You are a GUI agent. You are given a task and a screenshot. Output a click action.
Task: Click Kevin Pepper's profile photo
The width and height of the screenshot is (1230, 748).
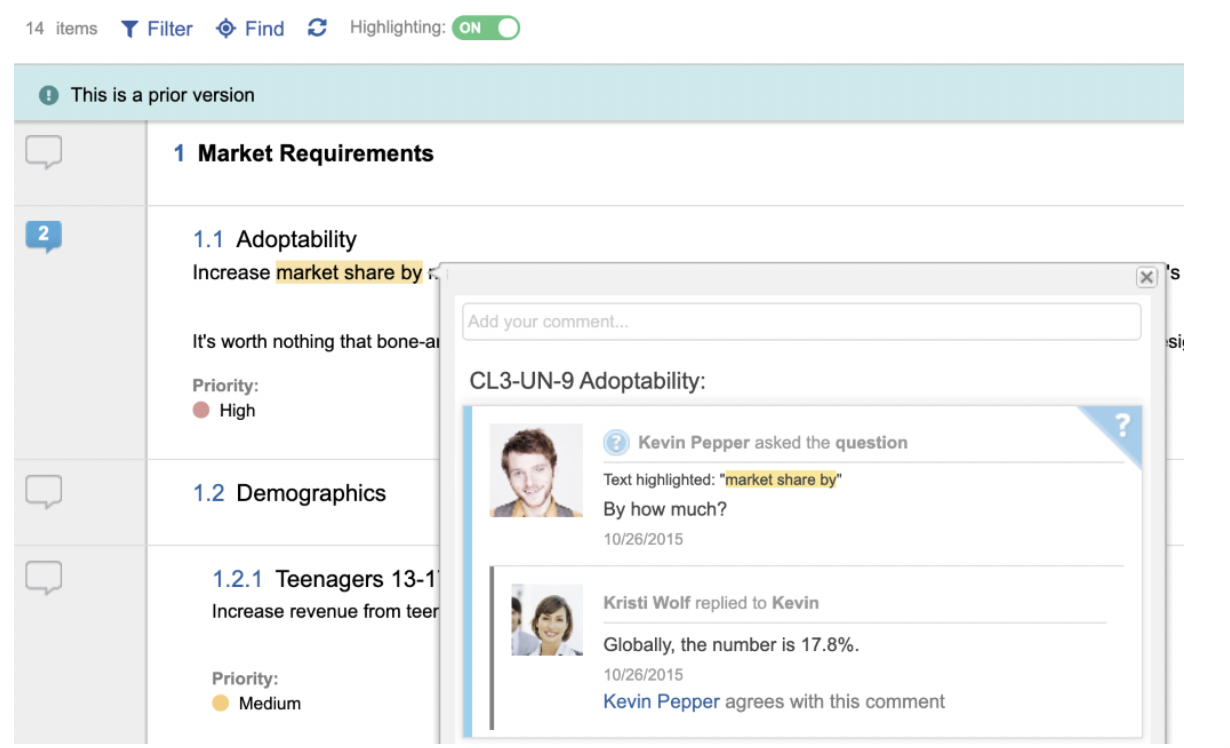click(x=536, y=470)
